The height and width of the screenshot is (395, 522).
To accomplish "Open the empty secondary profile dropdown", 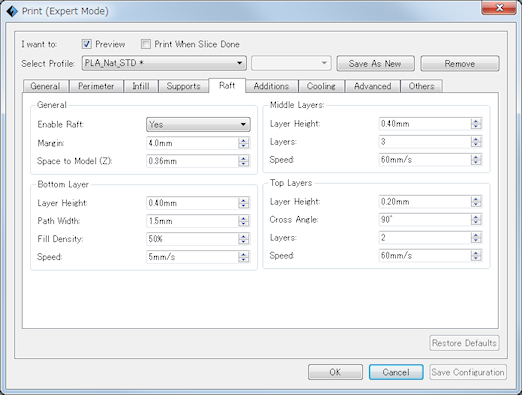I will [x=291, y=63].
